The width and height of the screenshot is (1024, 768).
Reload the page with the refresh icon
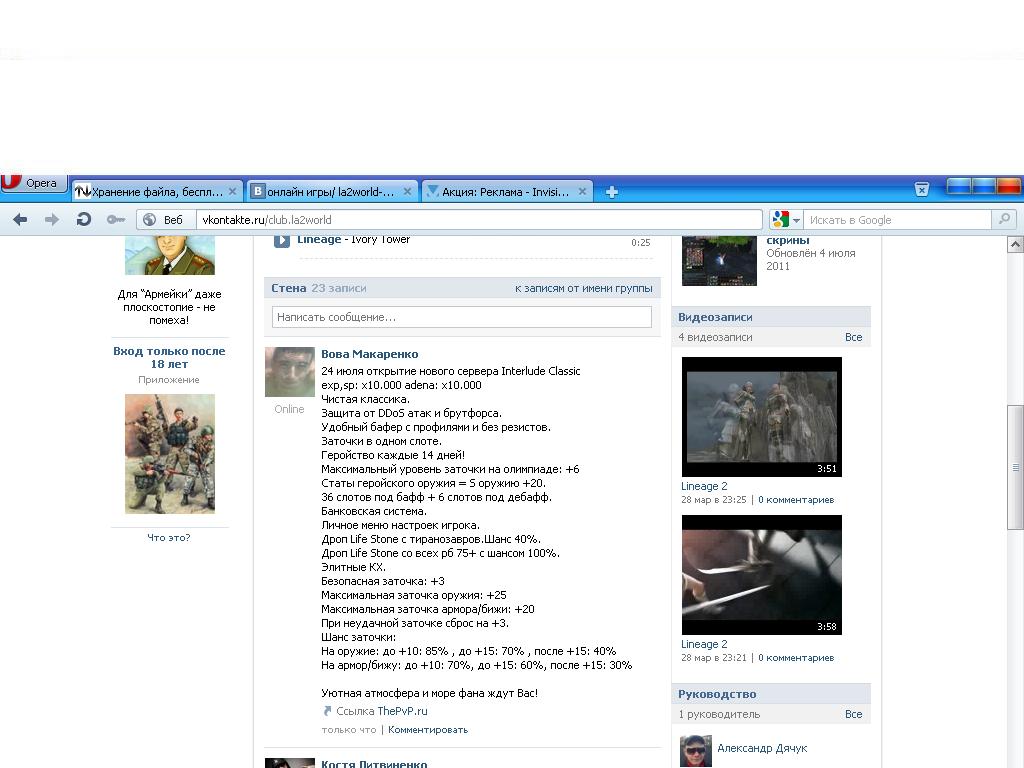[84, 219]
